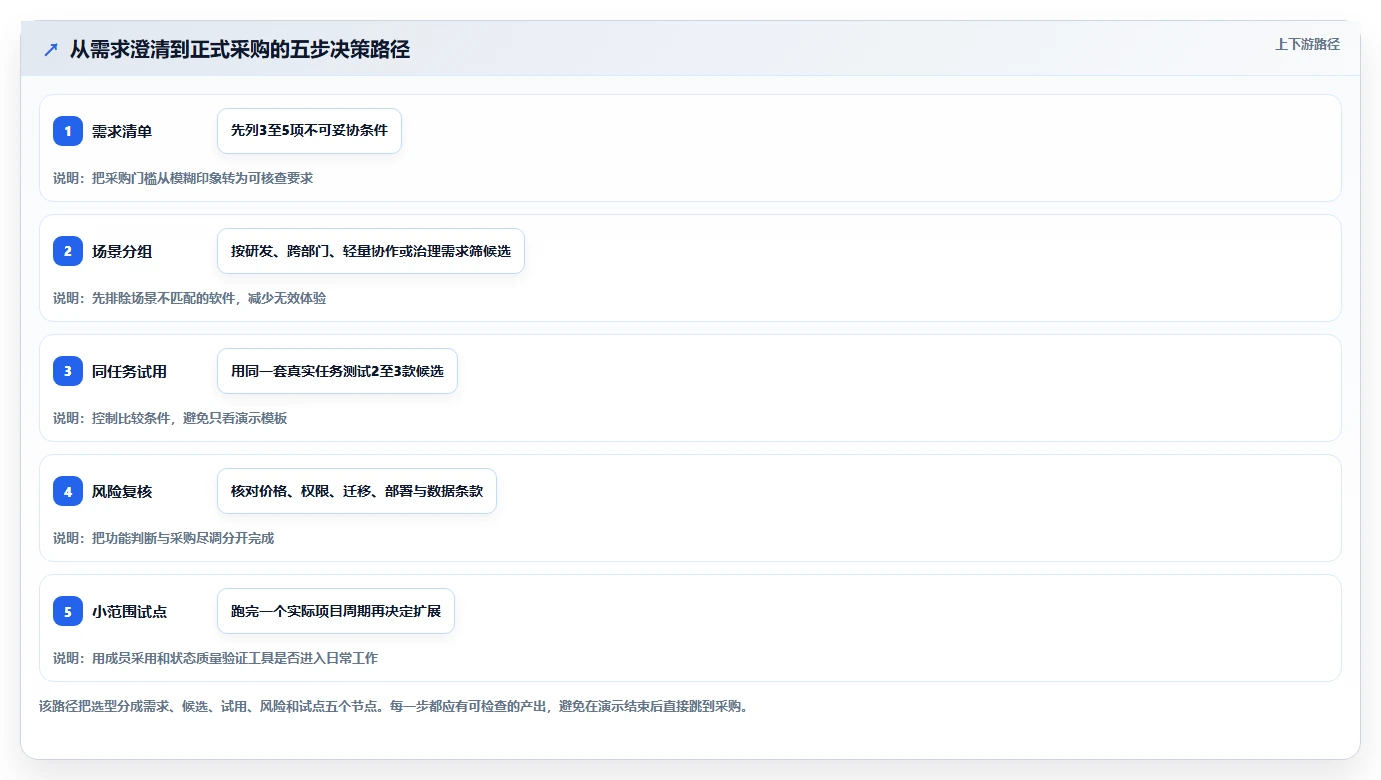
Task: Click the 场景分组 step title
Action: point(122,251)
